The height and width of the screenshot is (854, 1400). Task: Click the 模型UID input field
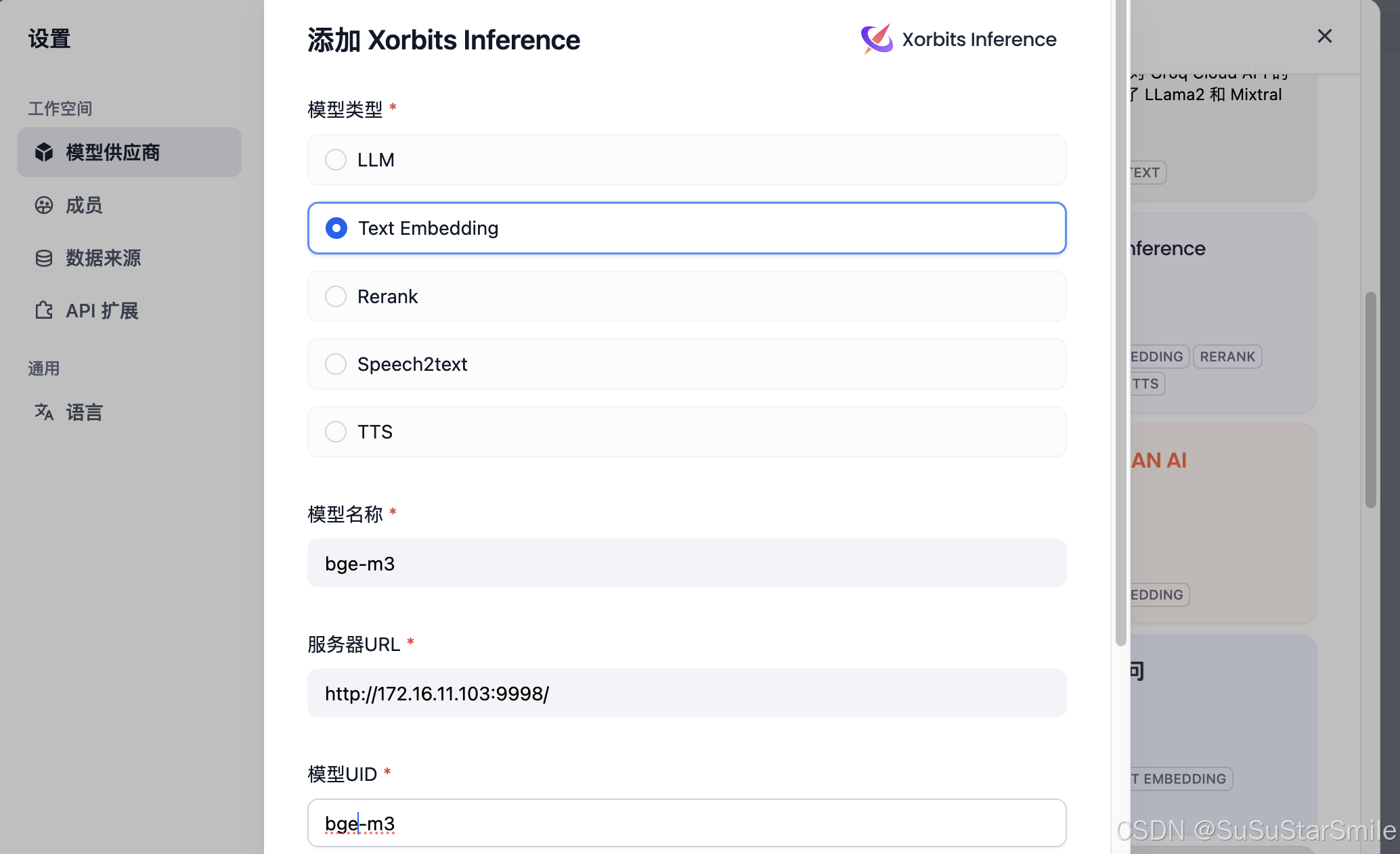(x=687, y=823)
